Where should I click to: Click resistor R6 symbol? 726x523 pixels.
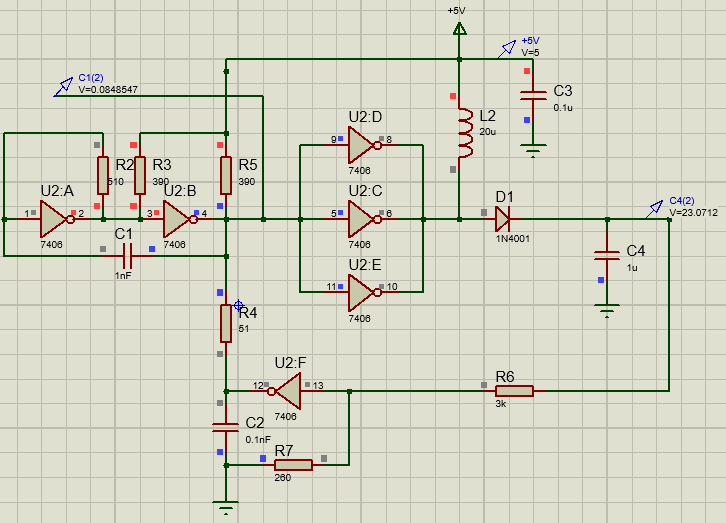(x=514, y=391)
